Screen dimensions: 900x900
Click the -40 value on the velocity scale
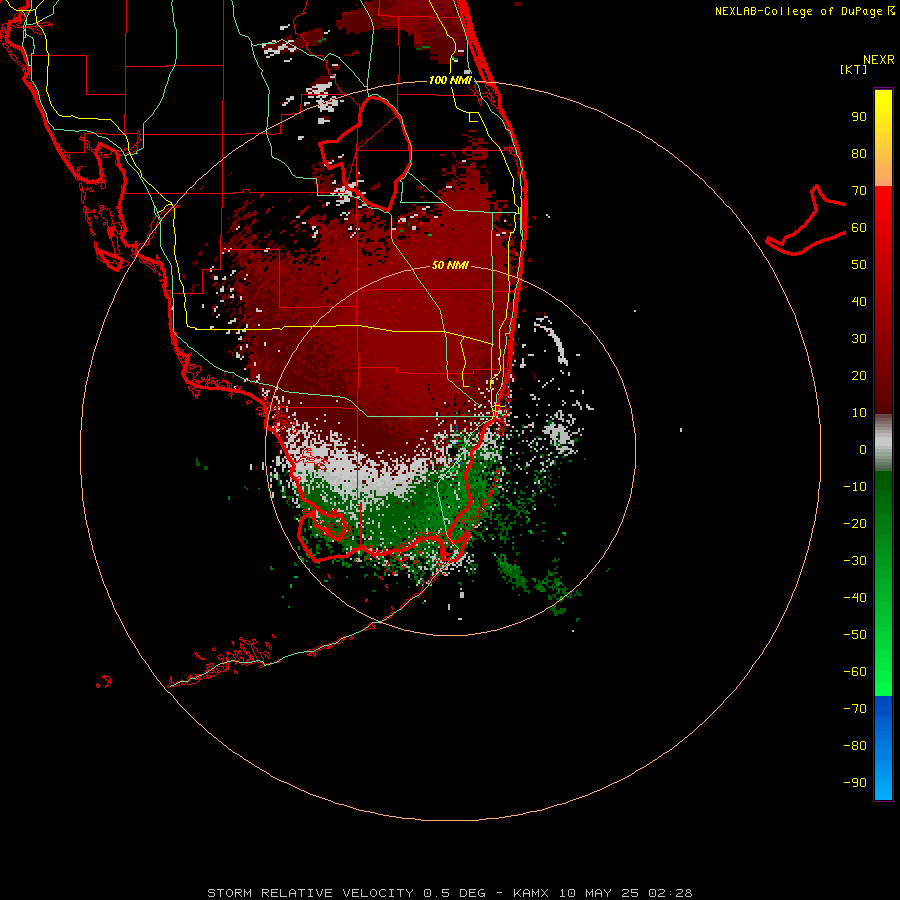(855, 598)
